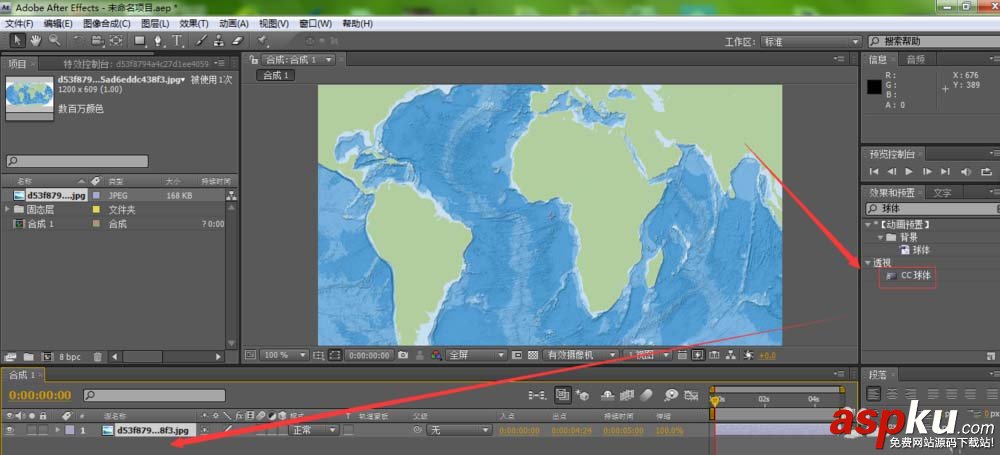The height and width of the screenshot is (455, 1000).
Task: Select the Unified Camera tool
Action: click(97, 40)
